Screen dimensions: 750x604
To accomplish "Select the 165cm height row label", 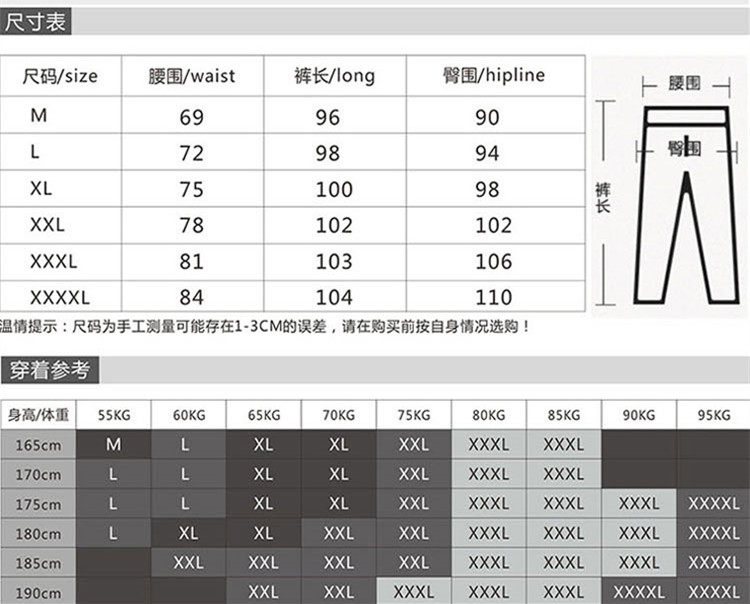I will tap(38, 445).
